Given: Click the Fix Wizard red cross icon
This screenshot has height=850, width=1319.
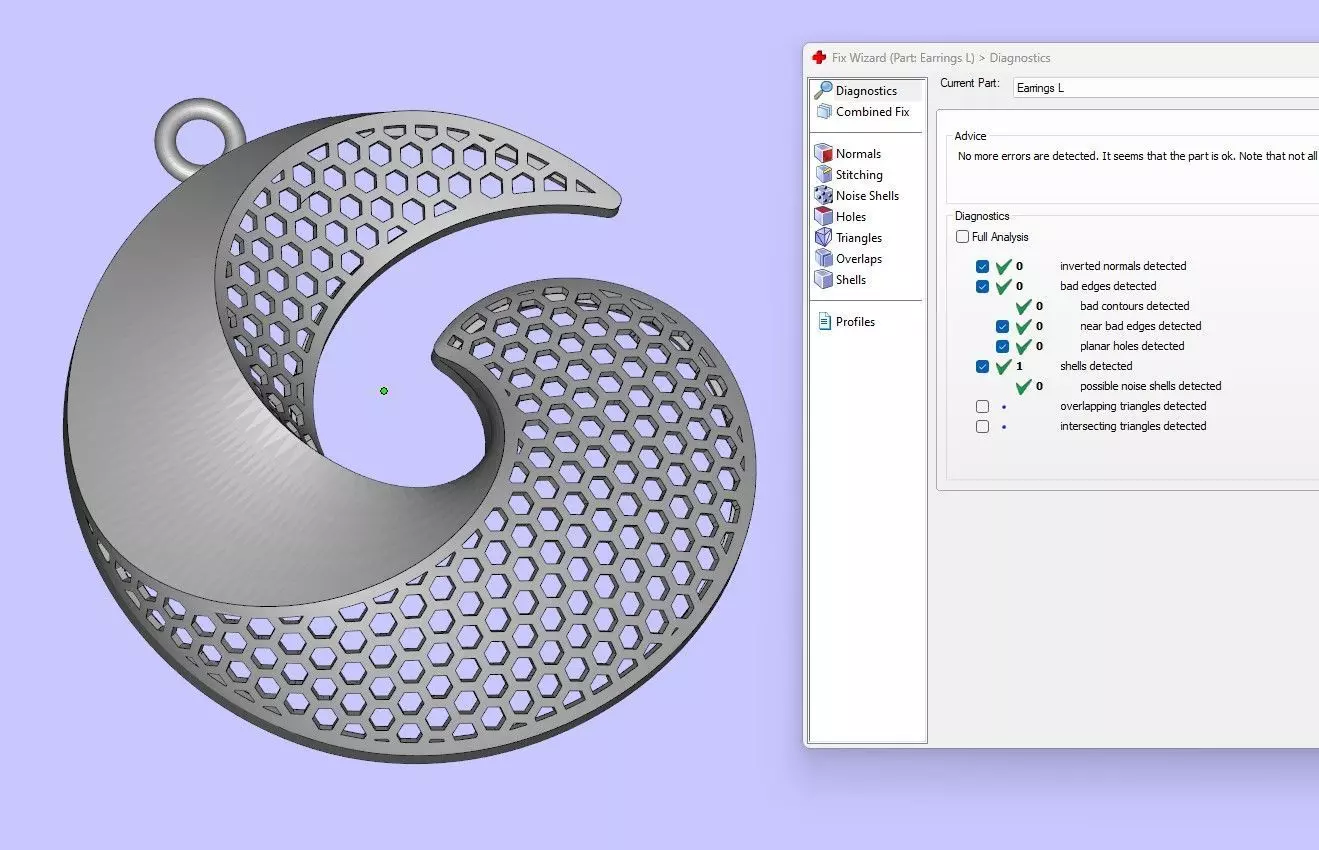Looking at the screenshot, I should 819,58.
